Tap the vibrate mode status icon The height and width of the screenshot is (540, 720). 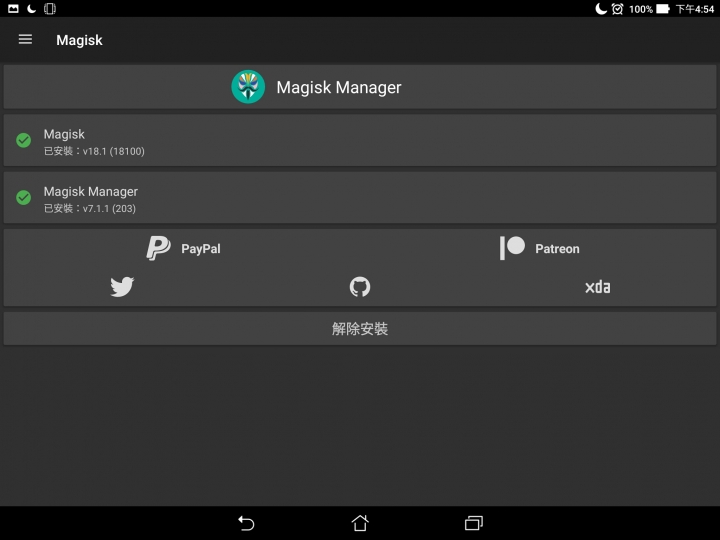point(50,9)
